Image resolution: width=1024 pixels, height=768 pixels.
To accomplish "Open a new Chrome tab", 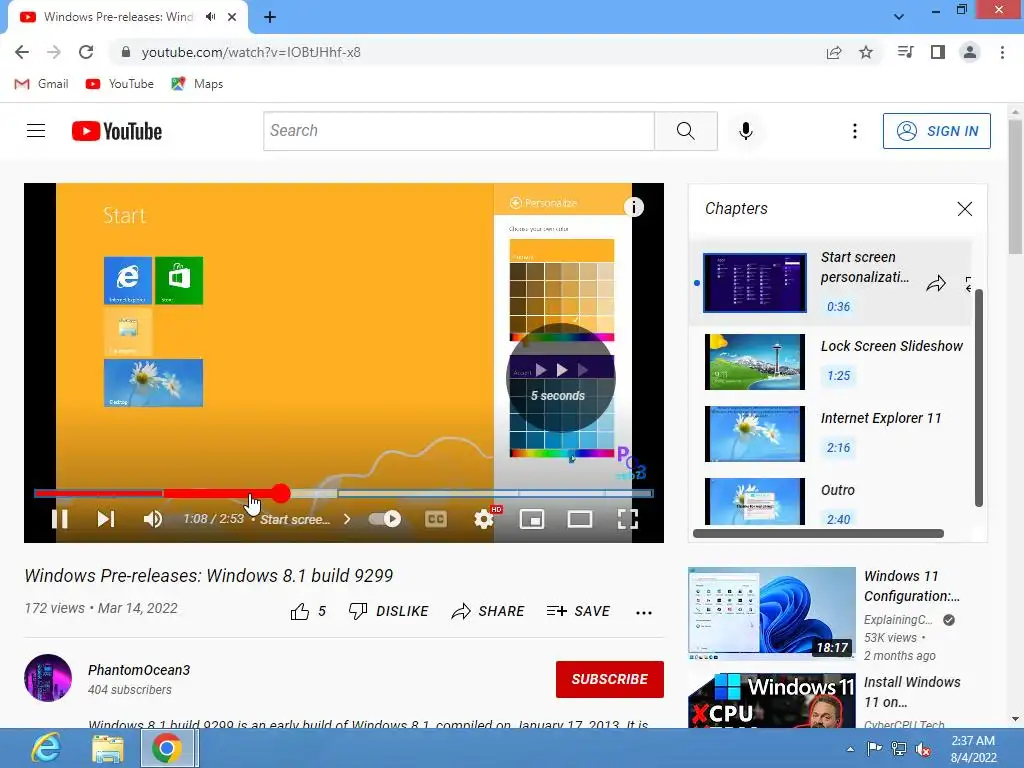I will (x=270, y=18).
